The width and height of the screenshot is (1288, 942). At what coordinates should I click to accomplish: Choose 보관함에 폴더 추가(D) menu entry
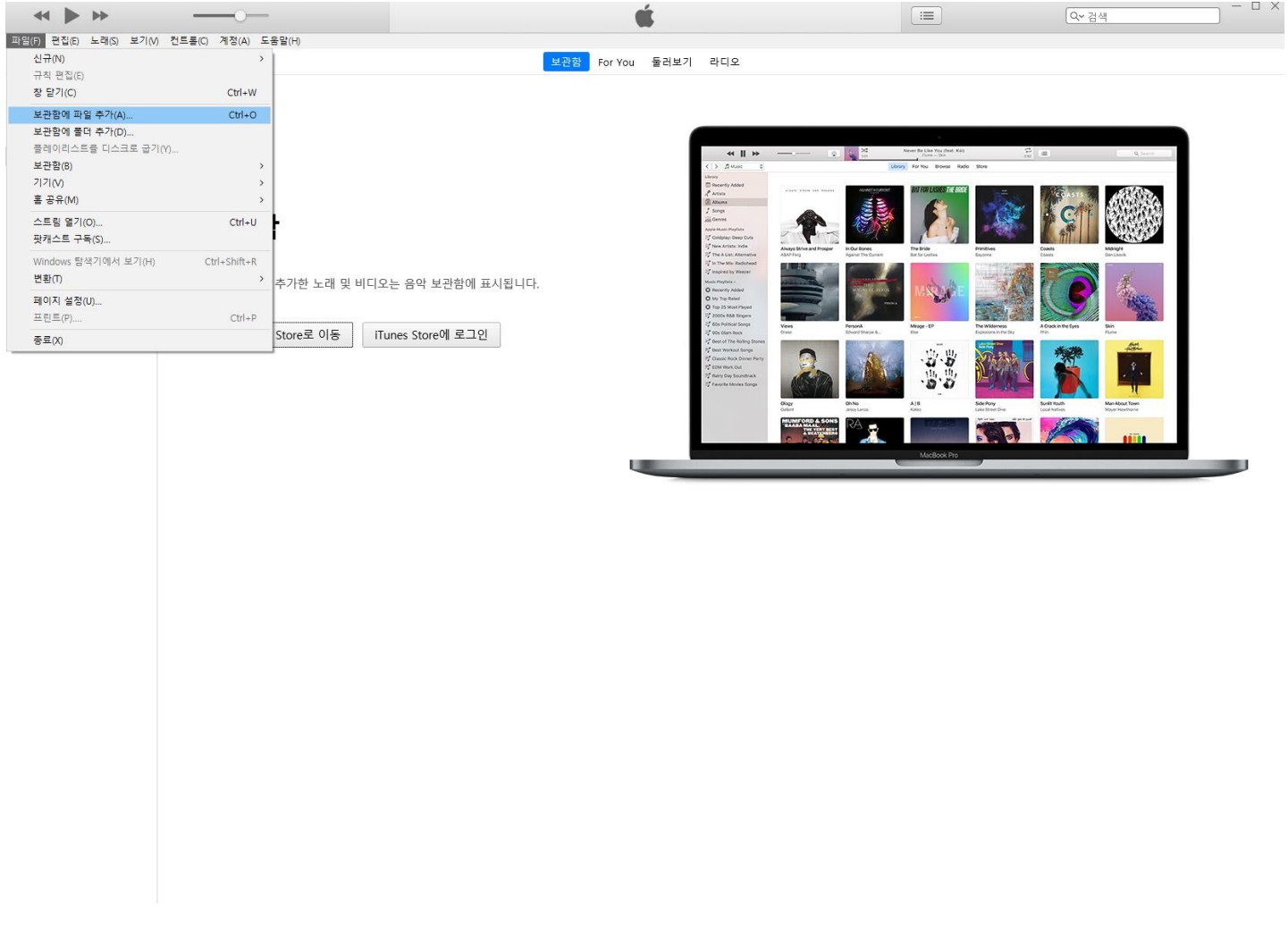(x=83, y=132)
